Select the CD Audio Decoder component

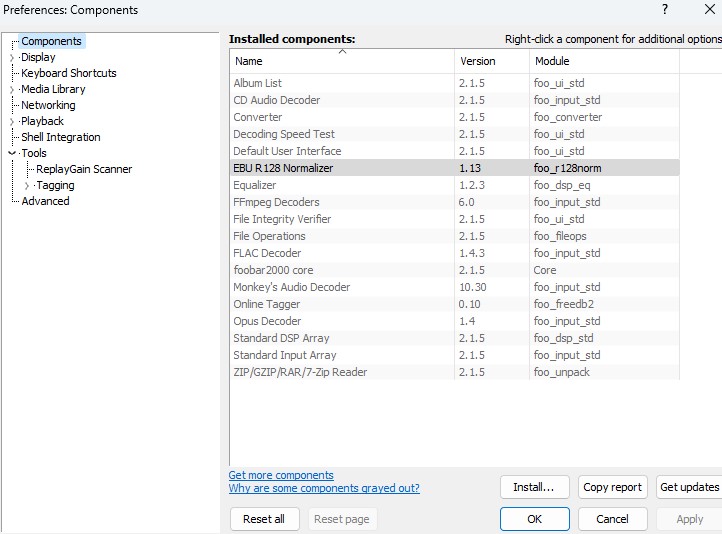(x=454, y=100)
